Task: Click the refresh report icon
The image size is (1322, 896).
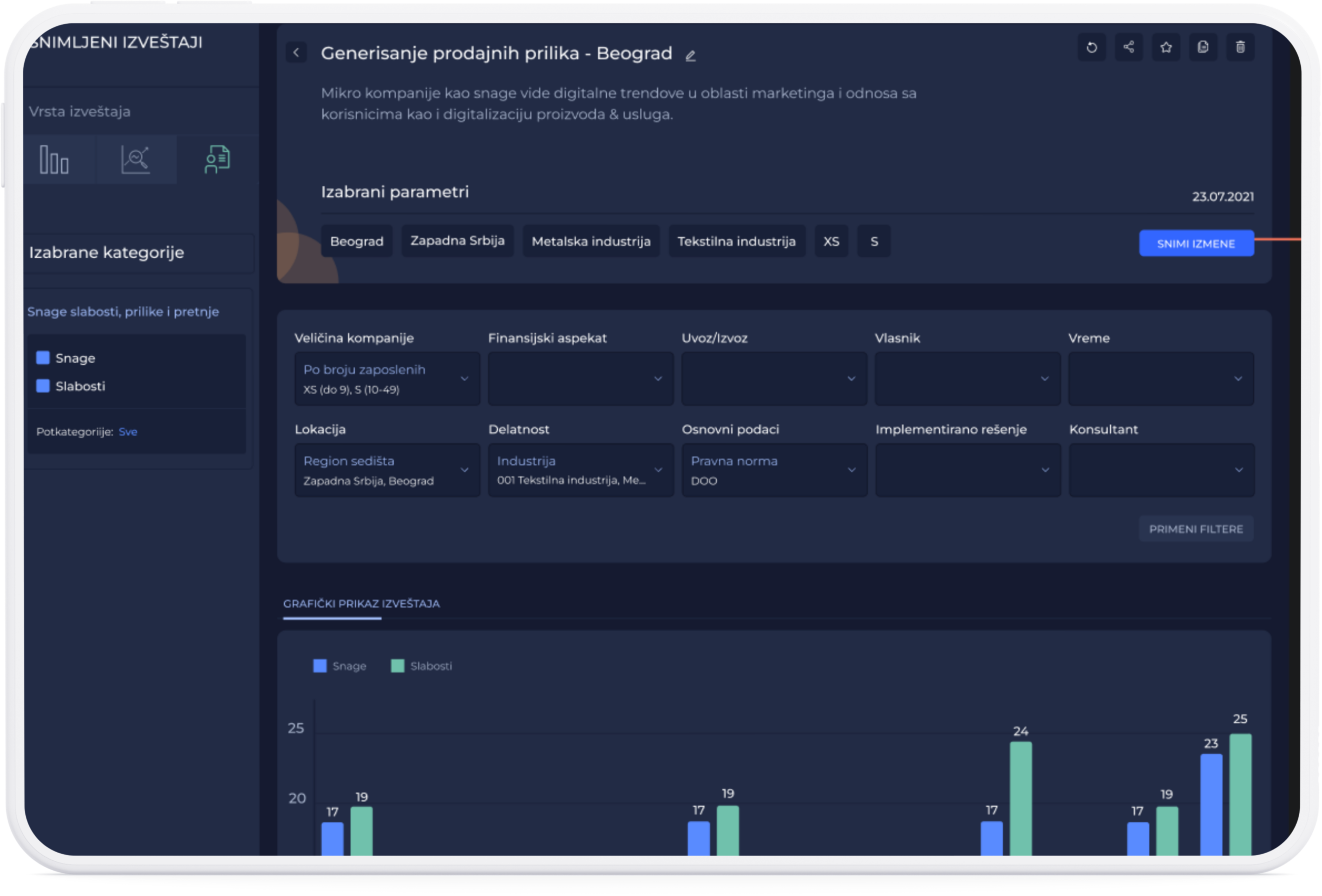Action: 1091,47
